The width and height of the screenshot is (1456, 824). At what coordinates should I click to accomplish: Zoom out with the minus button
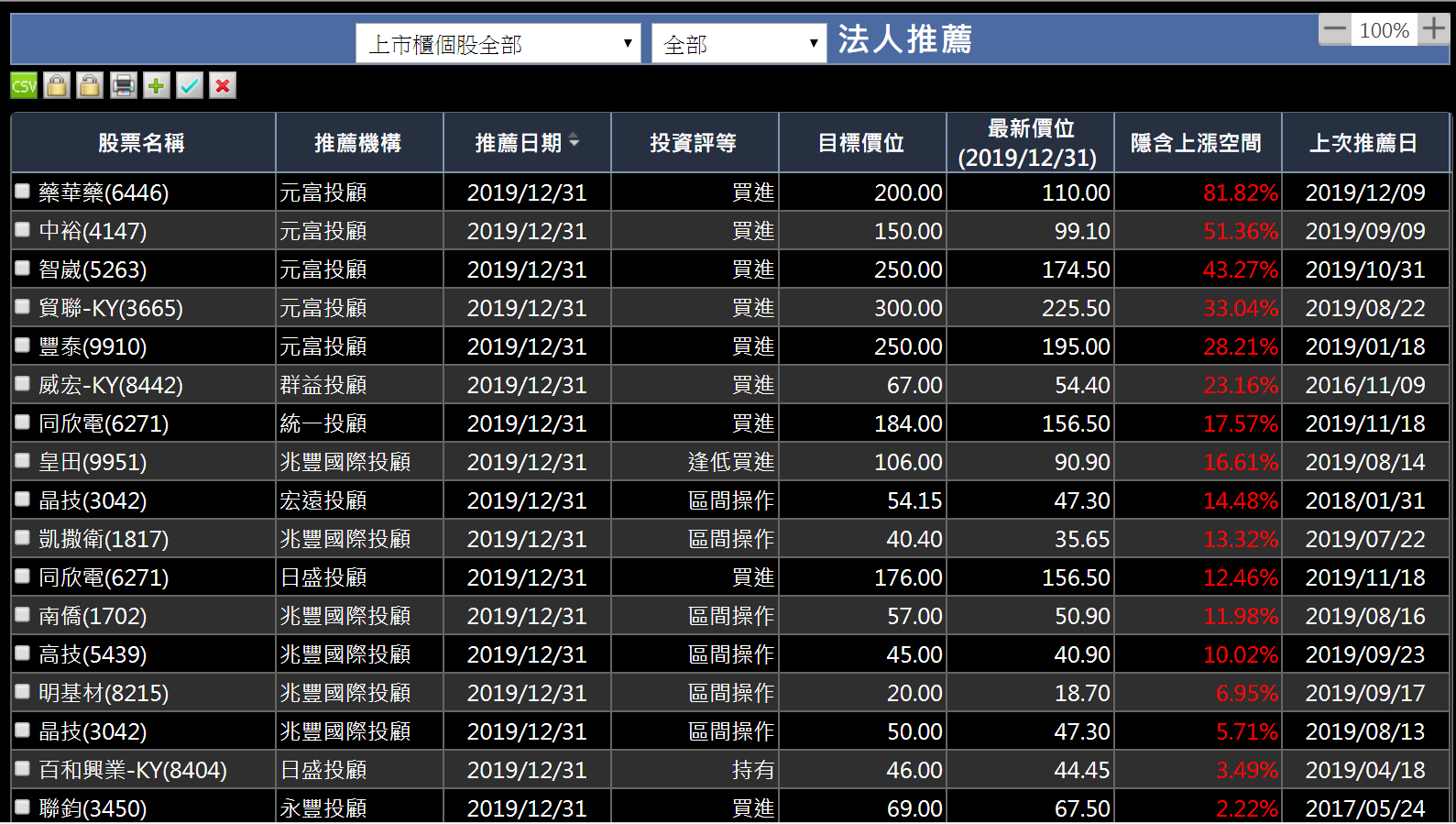[1335, 29]
